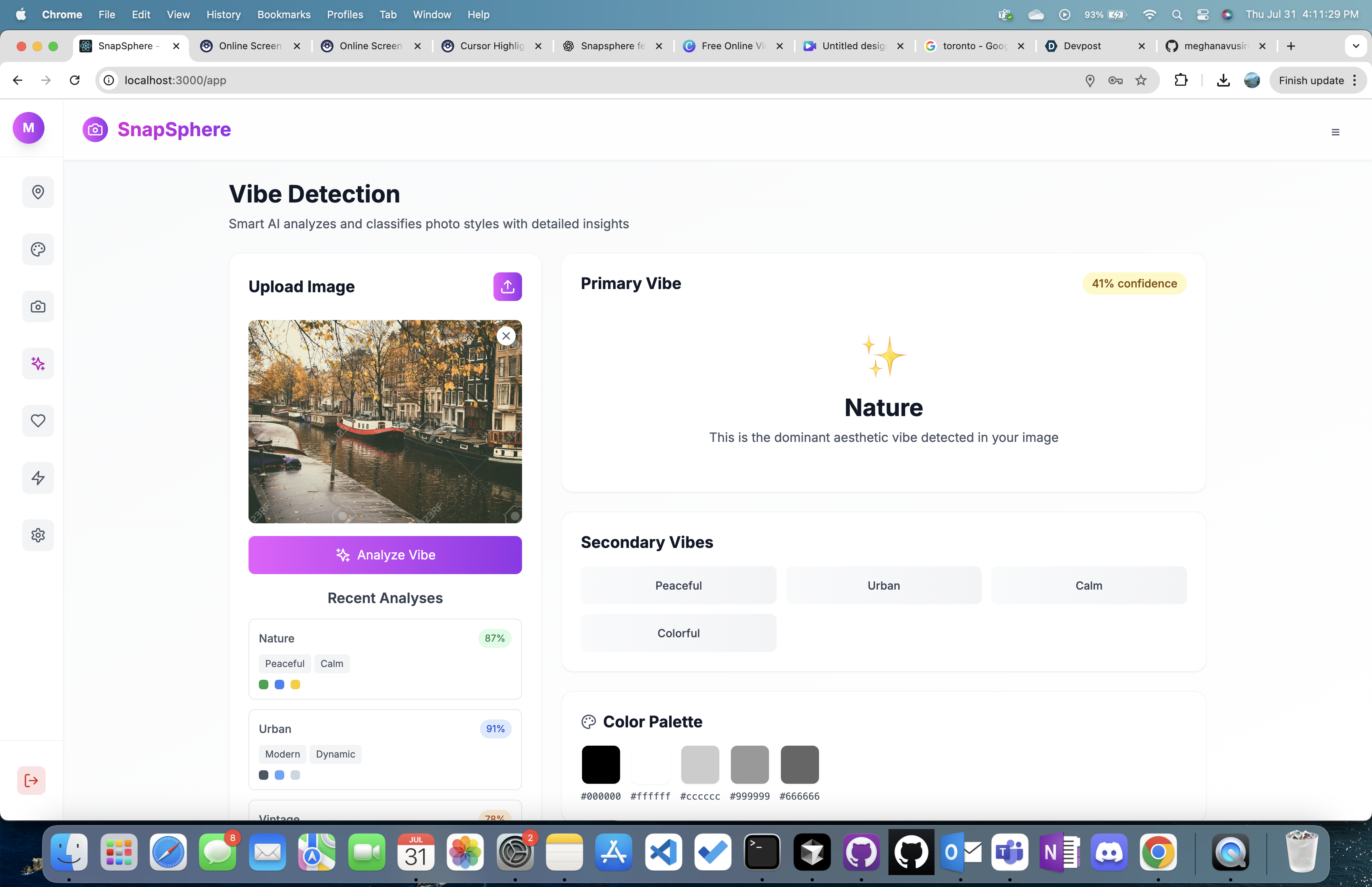Open the palette sidebar icon

coord(38,249)
